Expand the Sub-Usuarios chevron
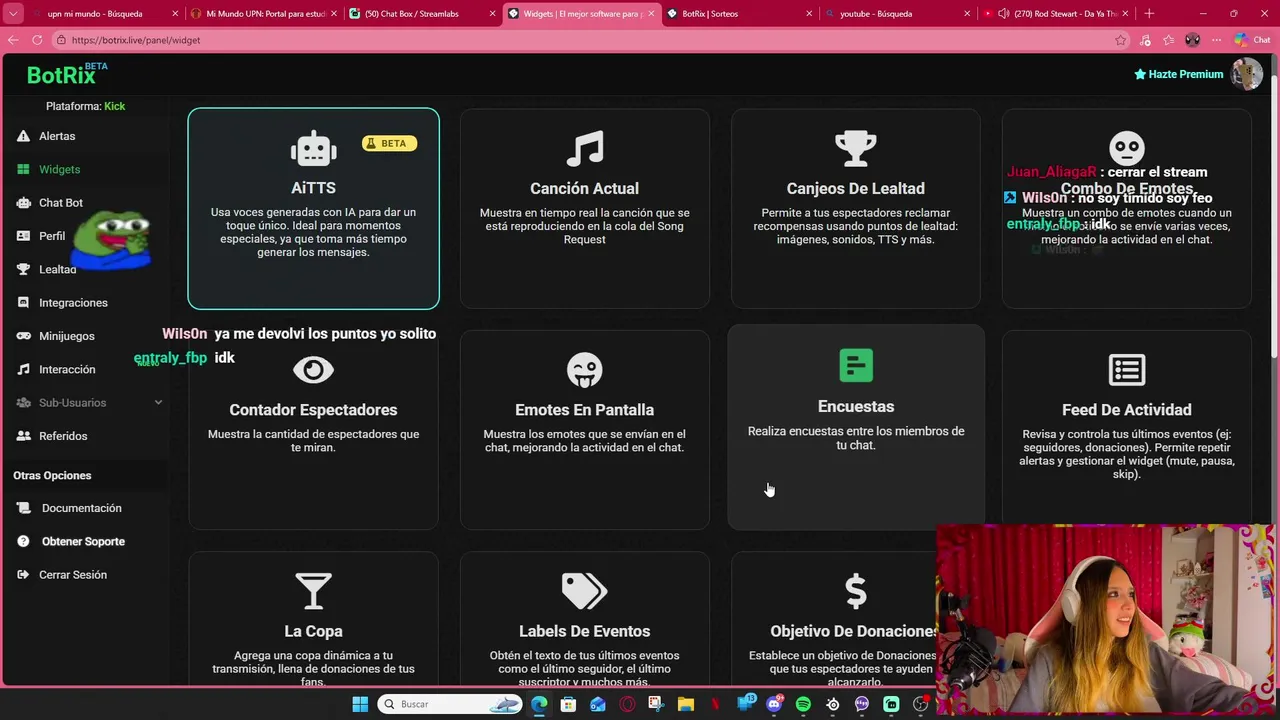Viewport: 1280px width, 720px height. [158, 403]
